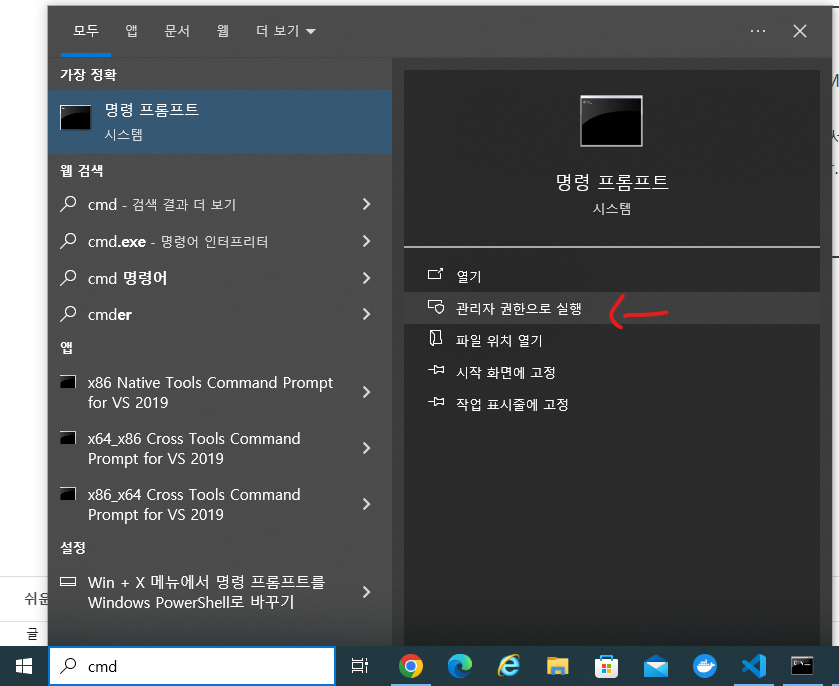The width and height of the screenshot is (839, 686).
Task: Click the pin icon for 시작 화면에 고정
Action: click(x=436, y=370)
